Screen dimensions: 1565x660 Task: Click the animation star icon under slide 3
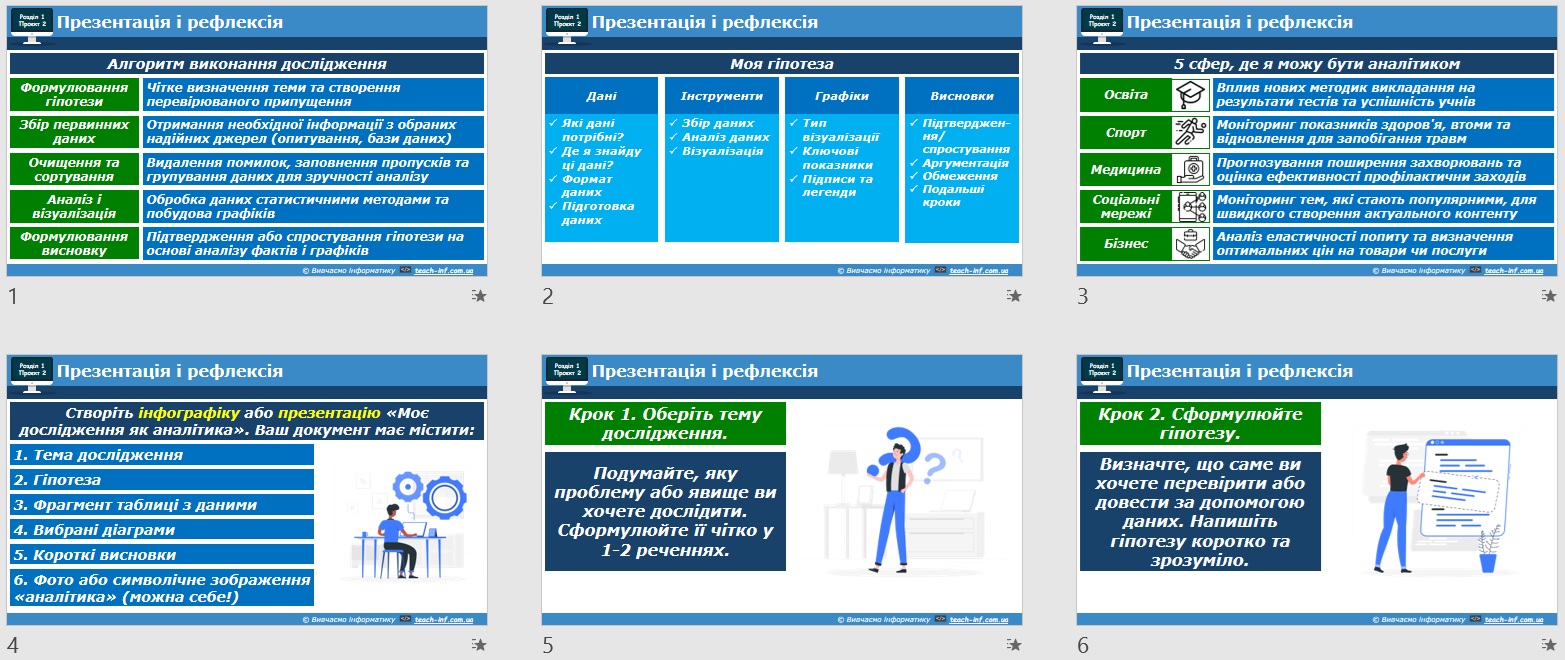point(1549,296)
